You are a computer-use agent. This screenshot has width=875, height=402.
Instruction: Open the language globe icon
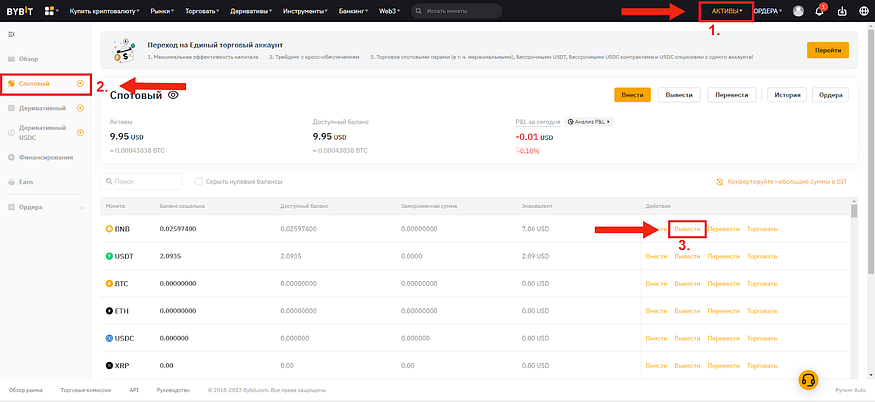863,11
